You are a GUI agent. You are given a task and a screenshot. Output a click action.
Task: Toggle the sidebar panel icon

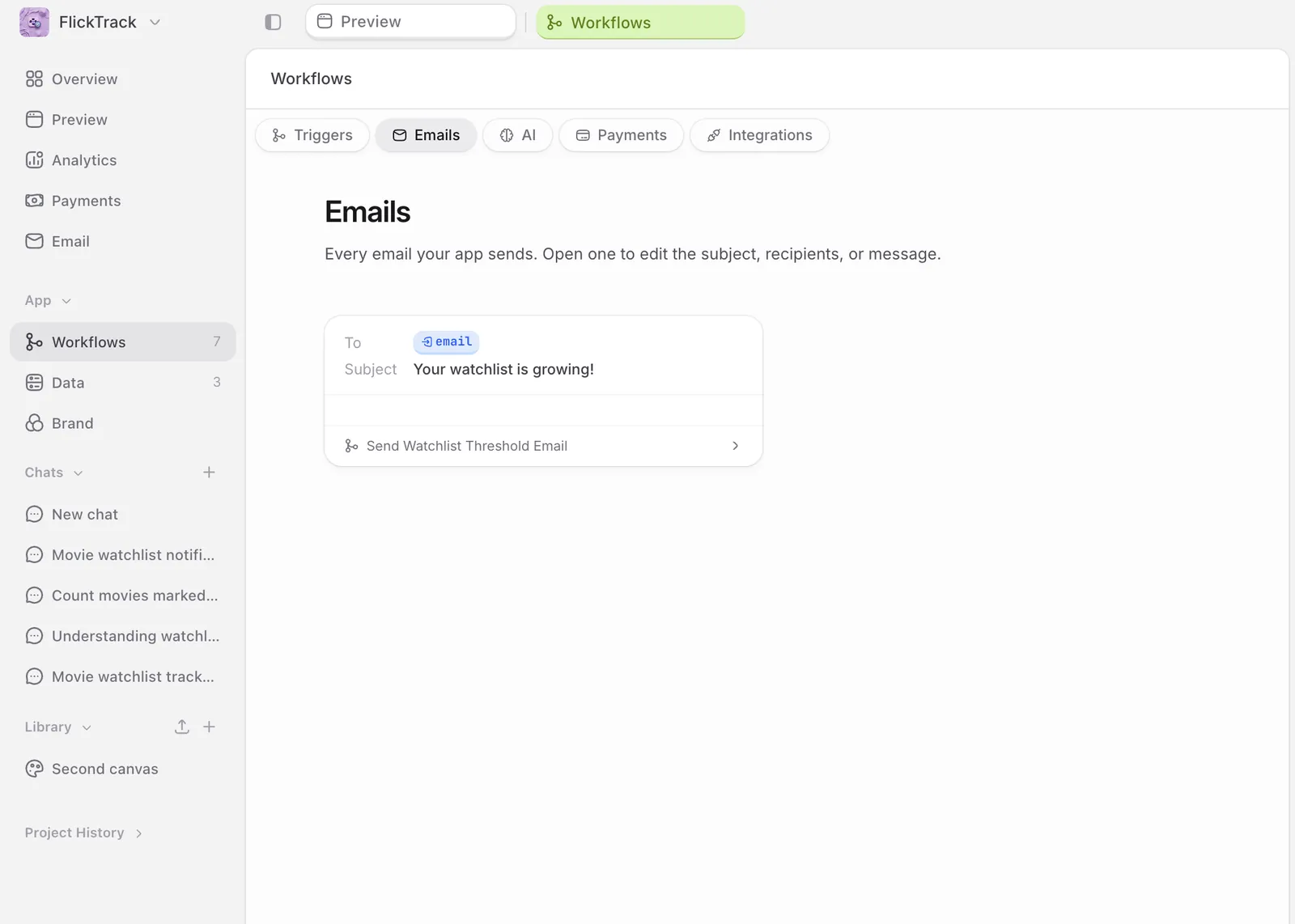click(x=273, y=22)
